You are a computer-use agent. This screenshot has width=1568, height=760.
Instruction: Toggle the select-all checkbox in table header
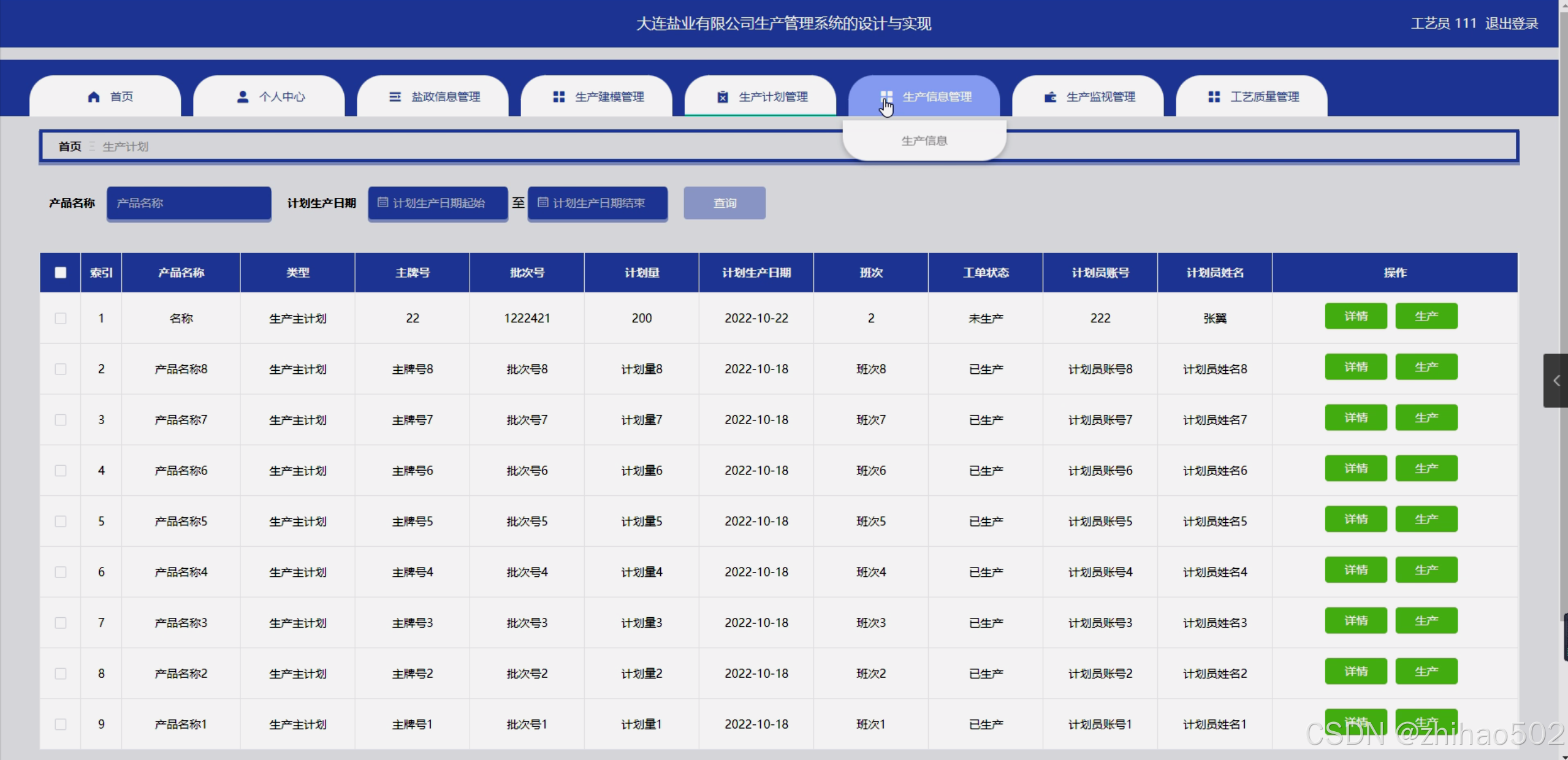tap(60, 272)
